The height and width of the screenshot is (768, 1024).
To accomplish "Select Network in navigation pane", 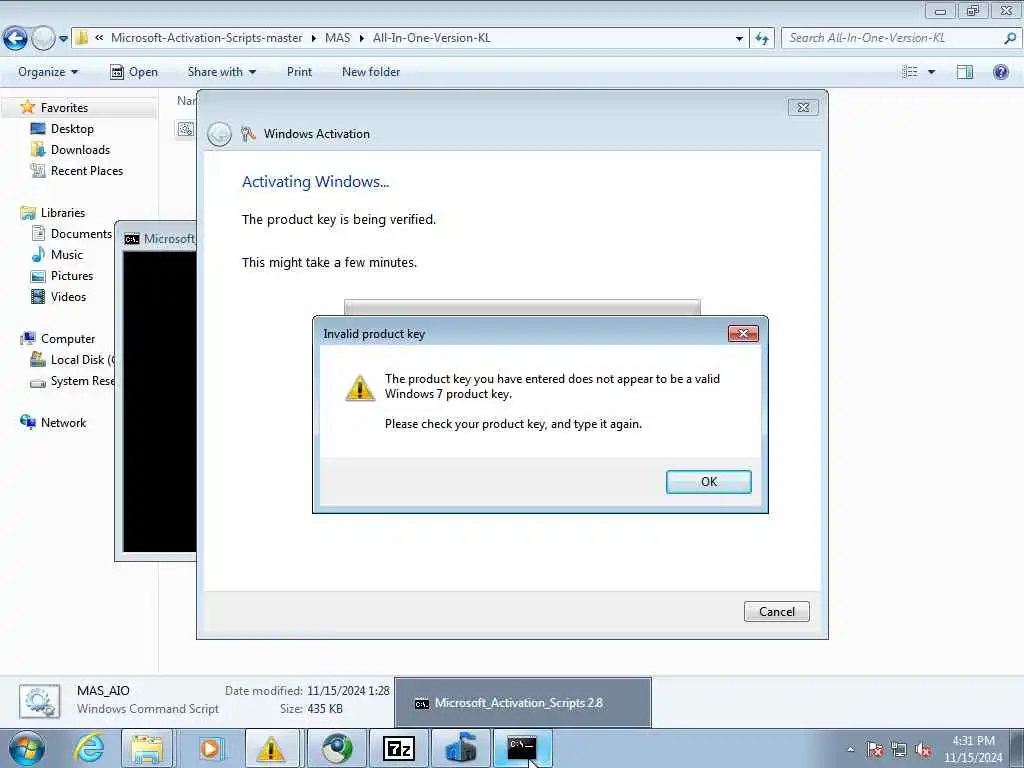I will click(x=63, y=423).
